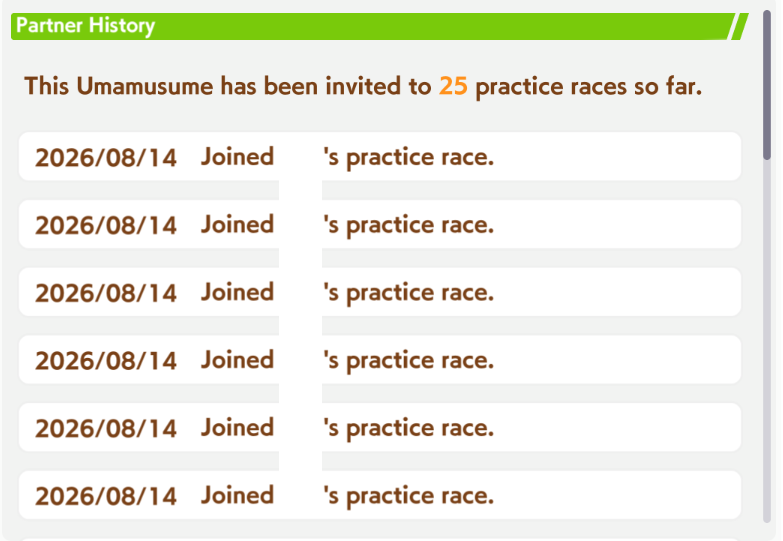This screenshot has height=541, width=783.
Task: Open the third 2026/08/14 history entry
Action: tap(380, 292)
